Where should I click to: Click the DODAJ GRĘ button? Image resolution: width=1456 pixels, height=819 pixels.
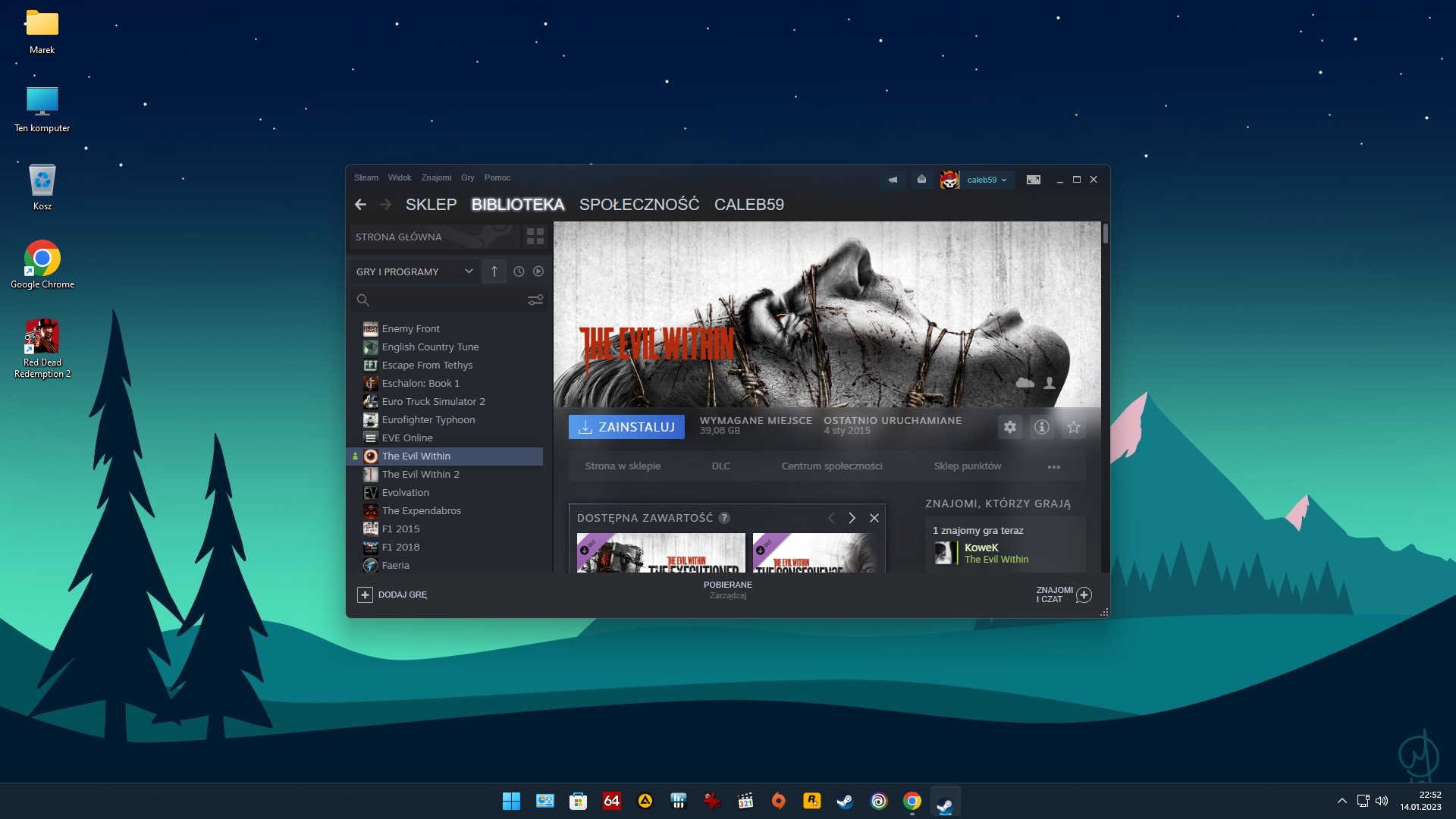pyautogui.click(x=392, y=595)
